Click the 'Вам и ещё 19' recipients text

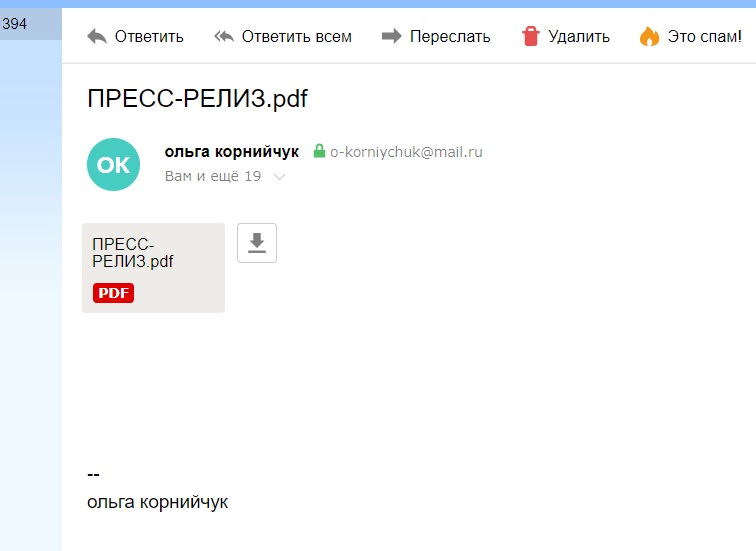coord(213,176)
